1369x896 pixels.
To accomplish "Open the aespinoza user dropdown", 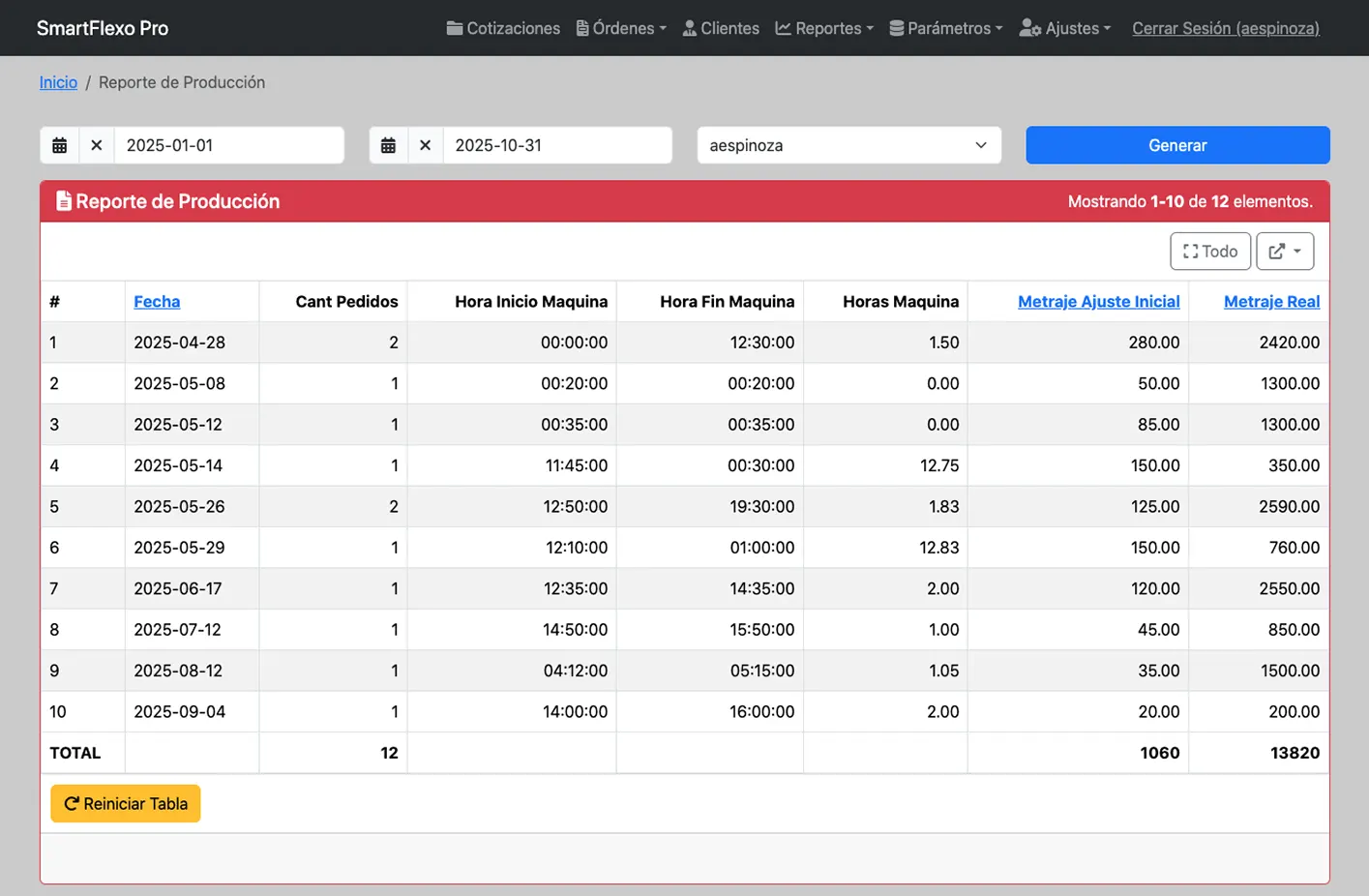I will [848, 145].
